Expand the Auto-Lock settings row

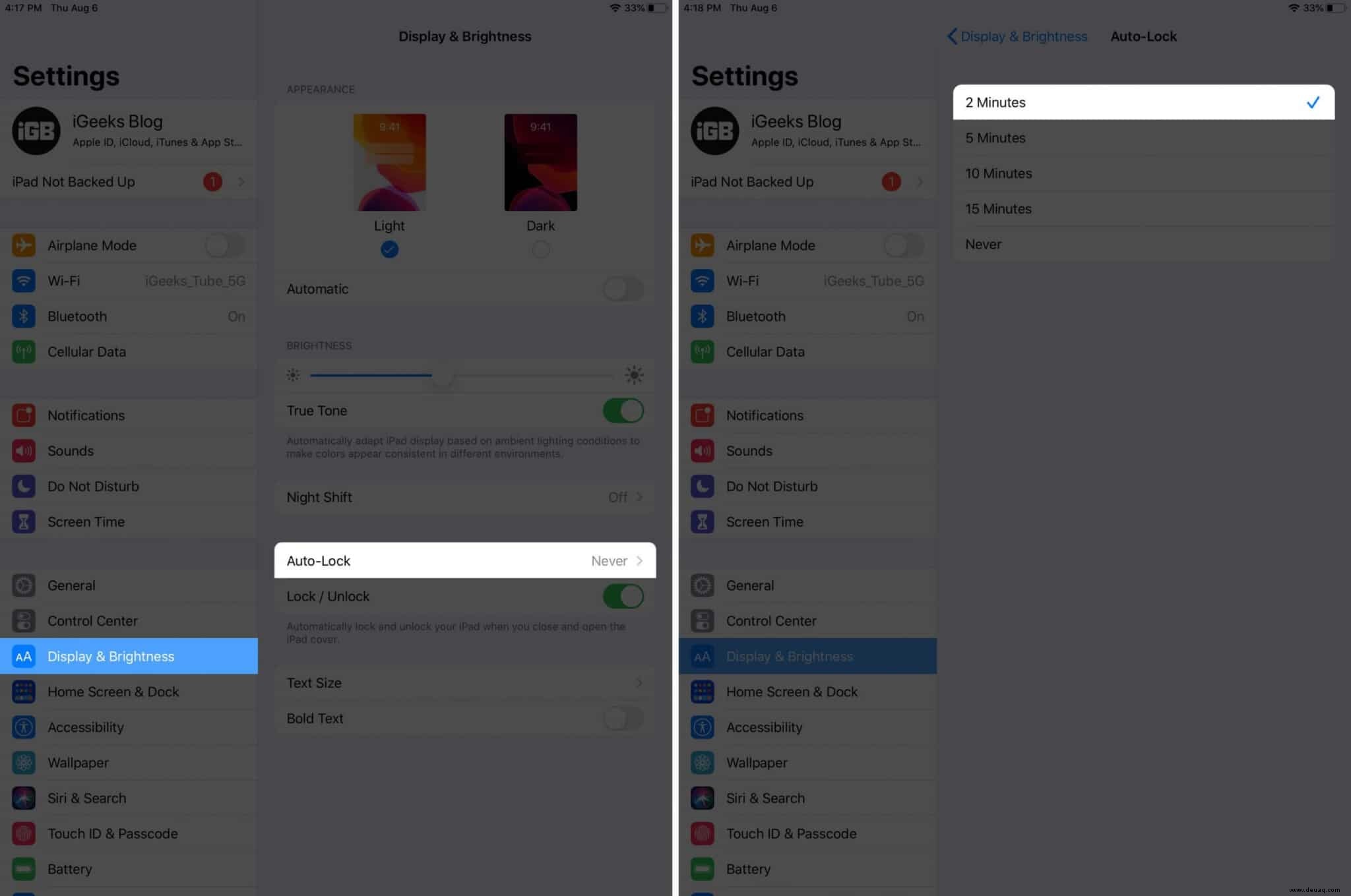click(x=464, y=560)
